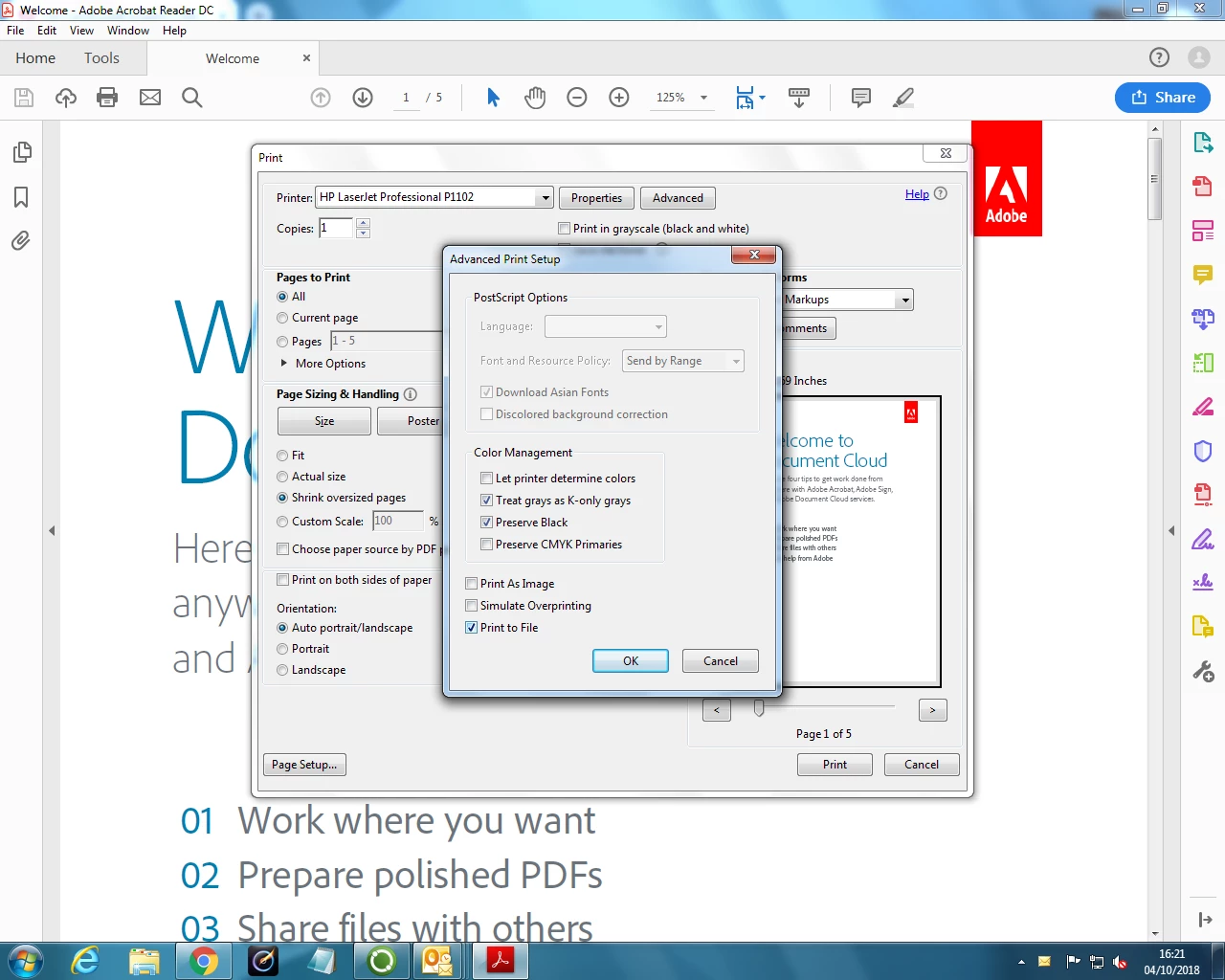The height and width of the screenshot is (980, 1225).
Task: Click the Page Setup button
Action: (x=304, y=765)
